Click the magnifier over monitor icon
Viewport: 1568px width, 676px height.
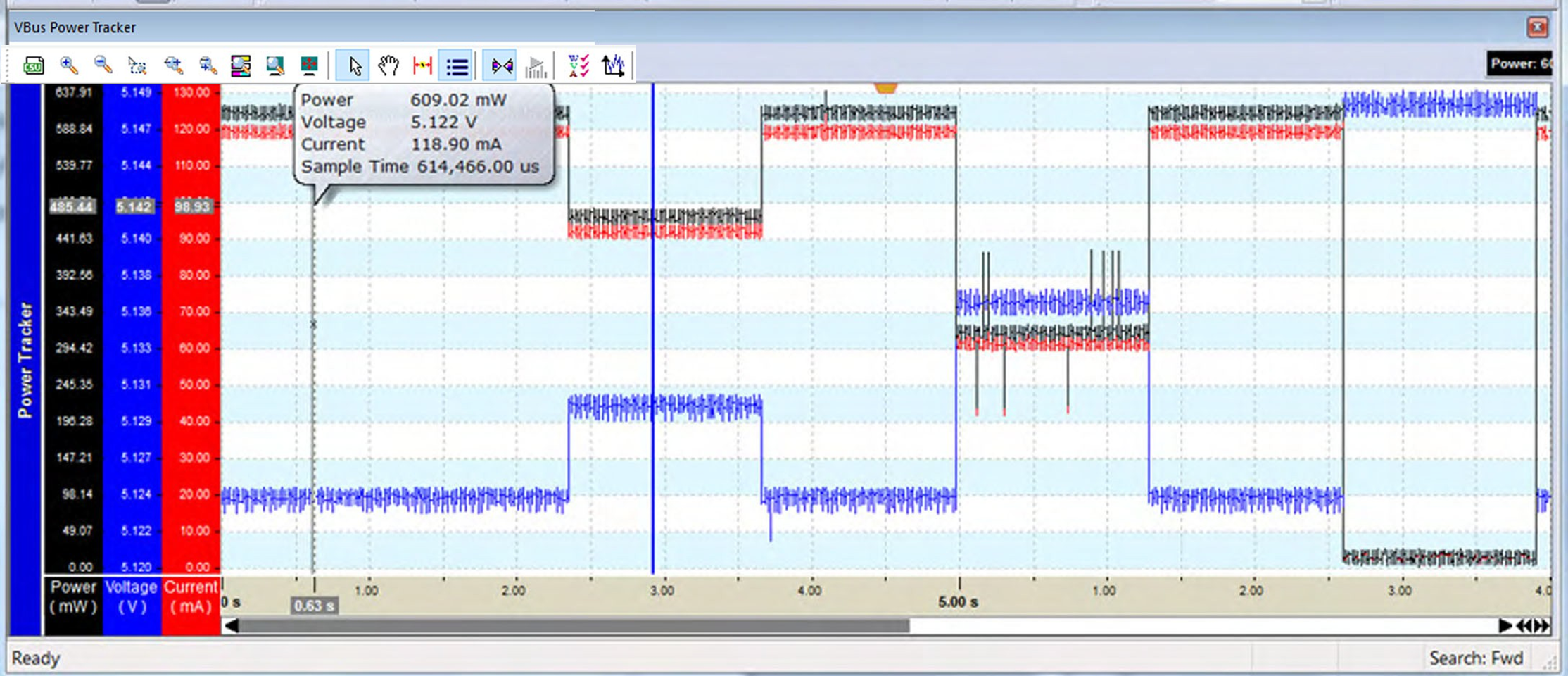tap(275, 66)
